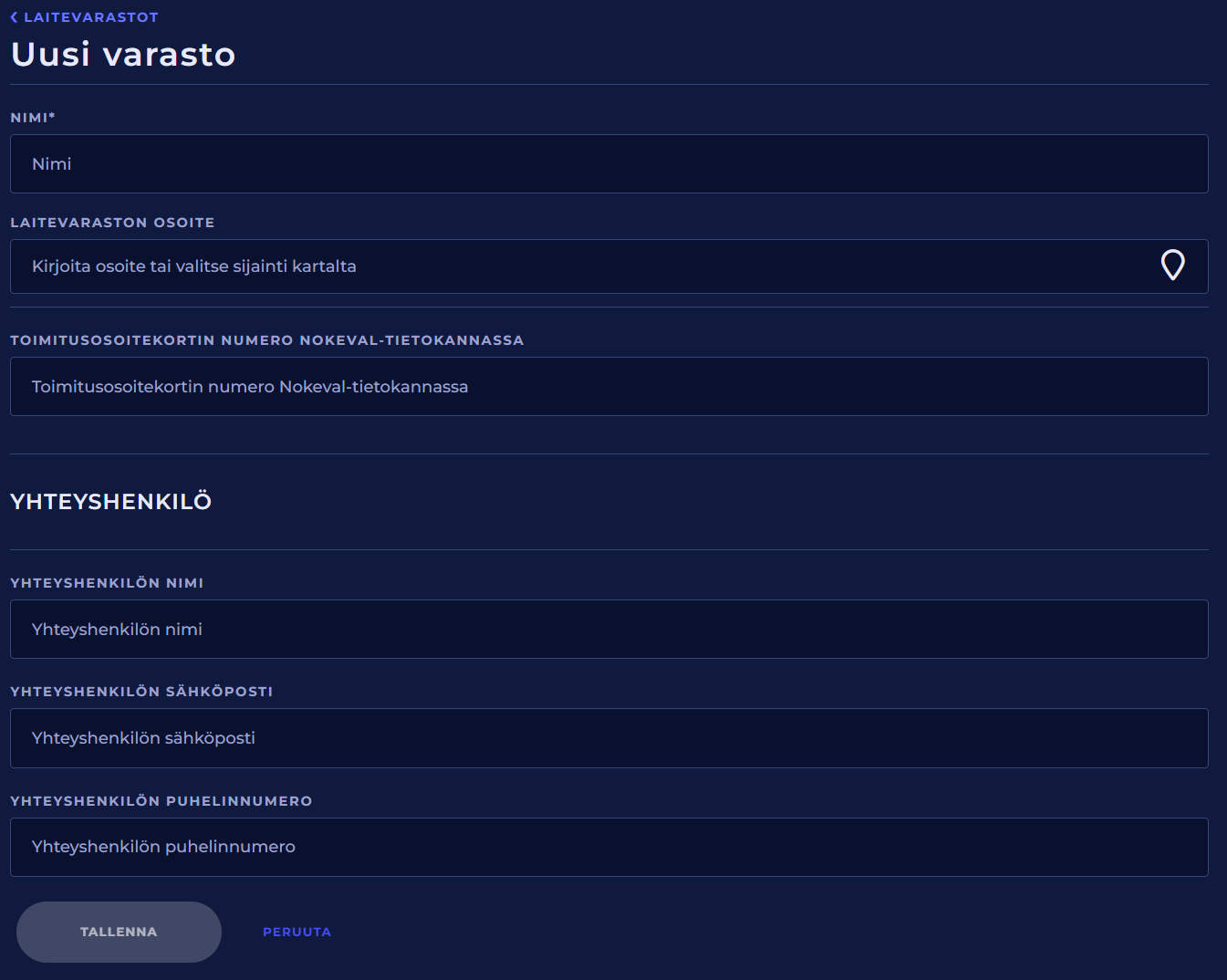Go back via the LAITEVARASTOT link
Viewport: 1227px width, 980px height.
(90, 17)
